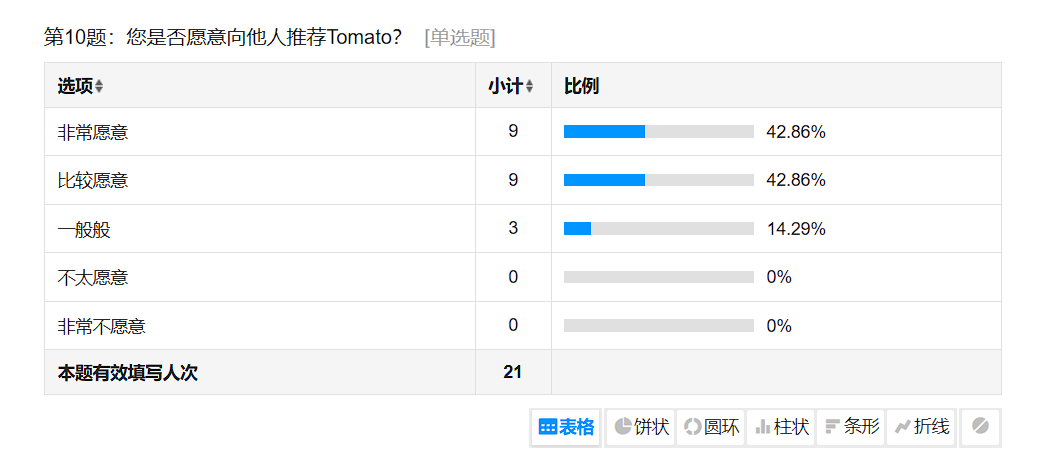Click the 比例 column header
1050x462 pixels.
point(581,86)
